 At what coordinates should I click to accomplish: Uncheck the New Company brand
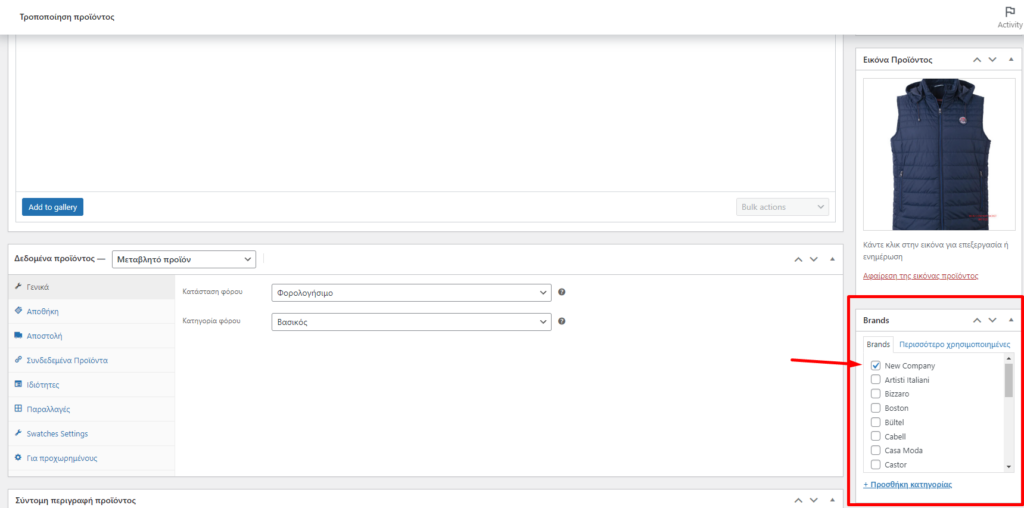click(x=876, y=366)
